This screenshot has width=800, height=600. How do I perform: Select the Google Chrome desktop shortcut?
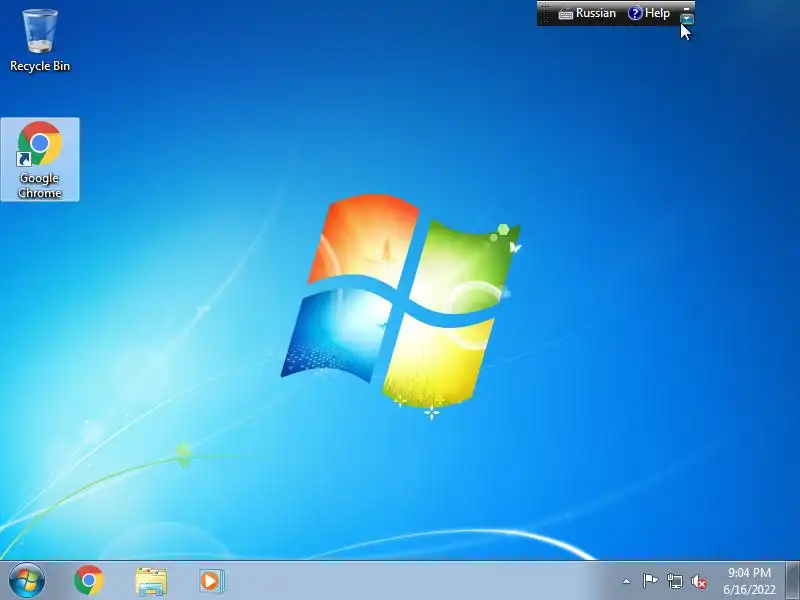coord(40,160)
